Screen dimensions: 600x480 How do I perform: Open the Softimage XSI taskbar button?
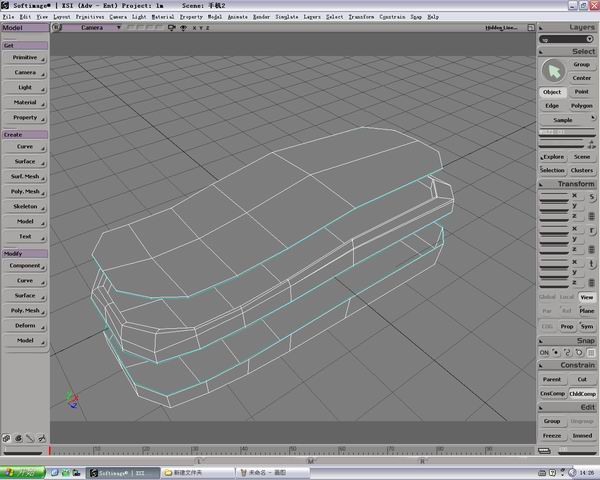122,473
